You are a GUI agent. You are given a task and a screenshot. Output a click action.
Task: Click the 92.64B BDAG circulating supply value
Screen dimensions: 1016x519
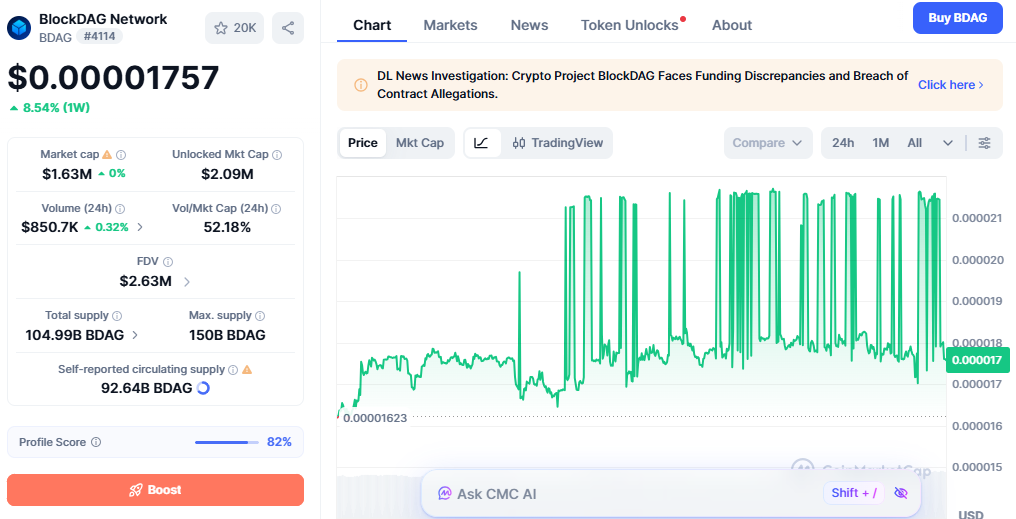coord(146,388)
